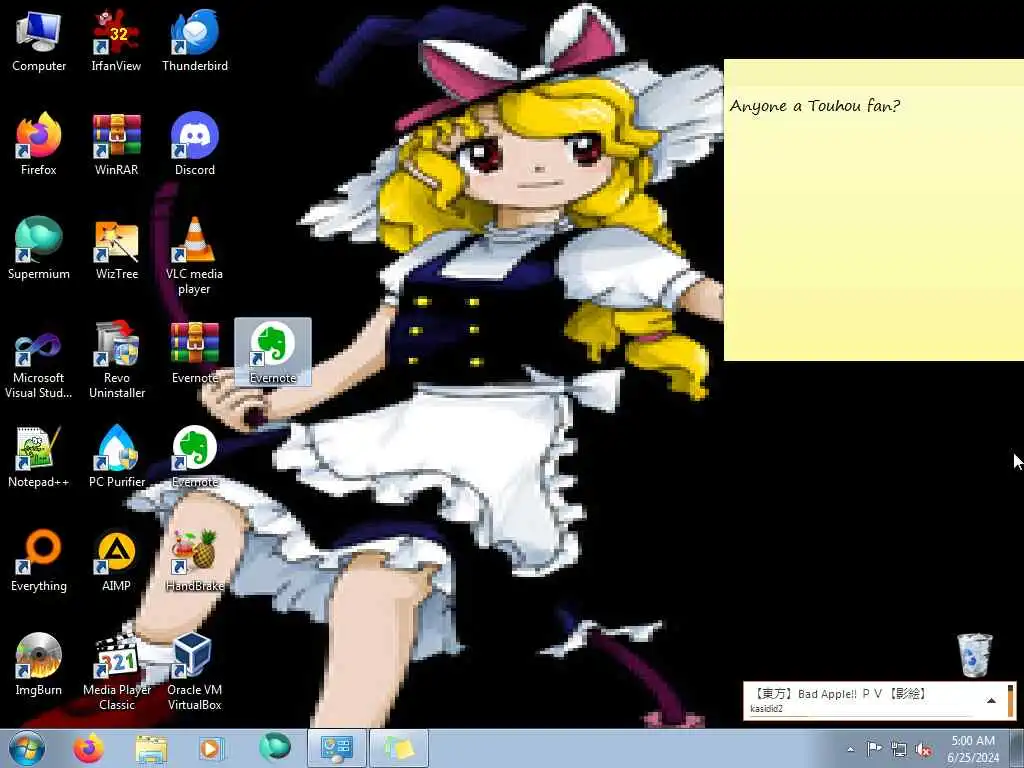Viewport: 1024px width, 768px height.
Task: Click the highlighted Evernote elephant shortcut
Action: (x=273, y=353)
